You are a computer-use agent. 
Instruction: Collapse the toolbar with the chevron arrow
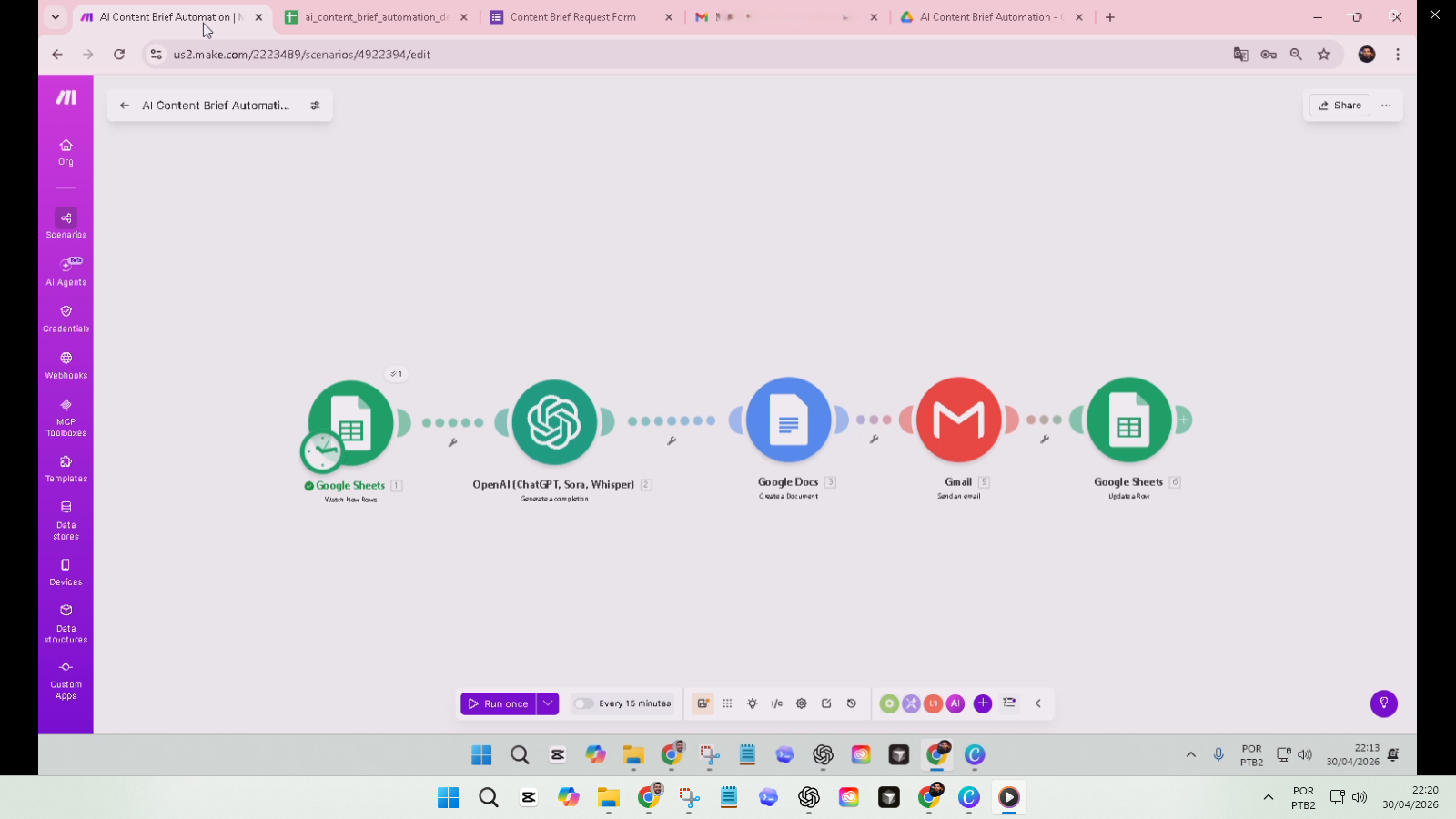coord(1037,703)
